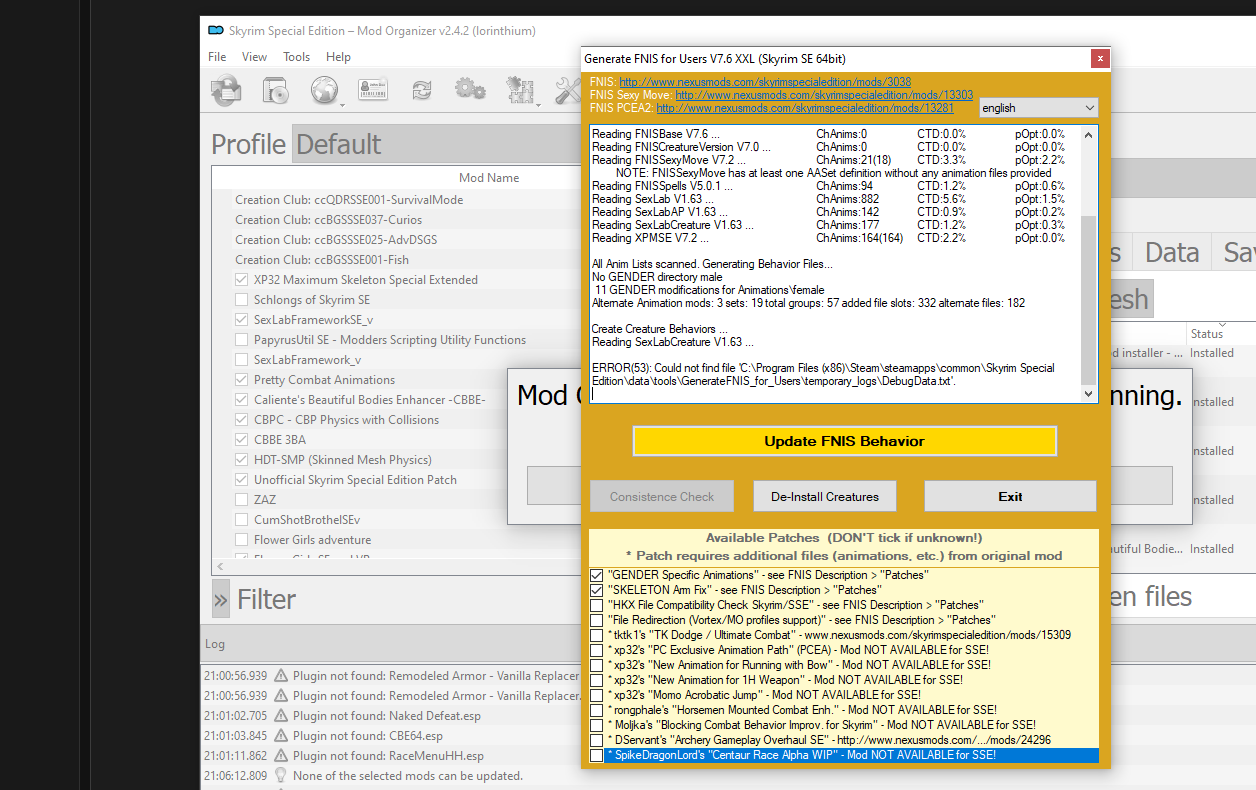Viewport: 1256px width, 790px height.
Task: Click mod list horizontal scroll left arrow
Action: point(219,566)
